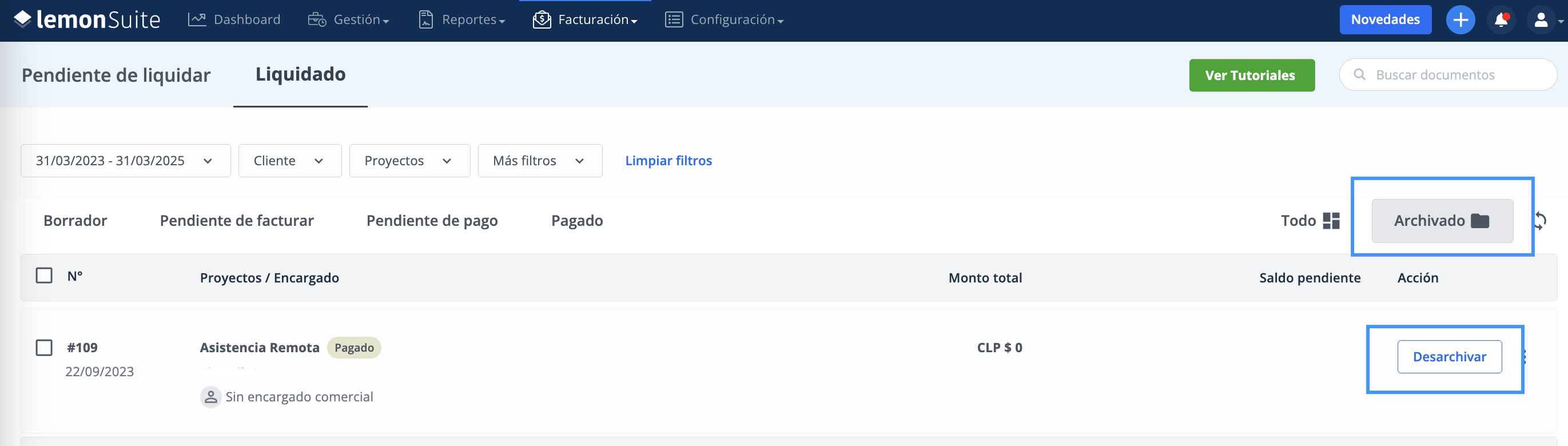
Task: Switch to Pendiente de liquidar tab
Action: point(116,75)
